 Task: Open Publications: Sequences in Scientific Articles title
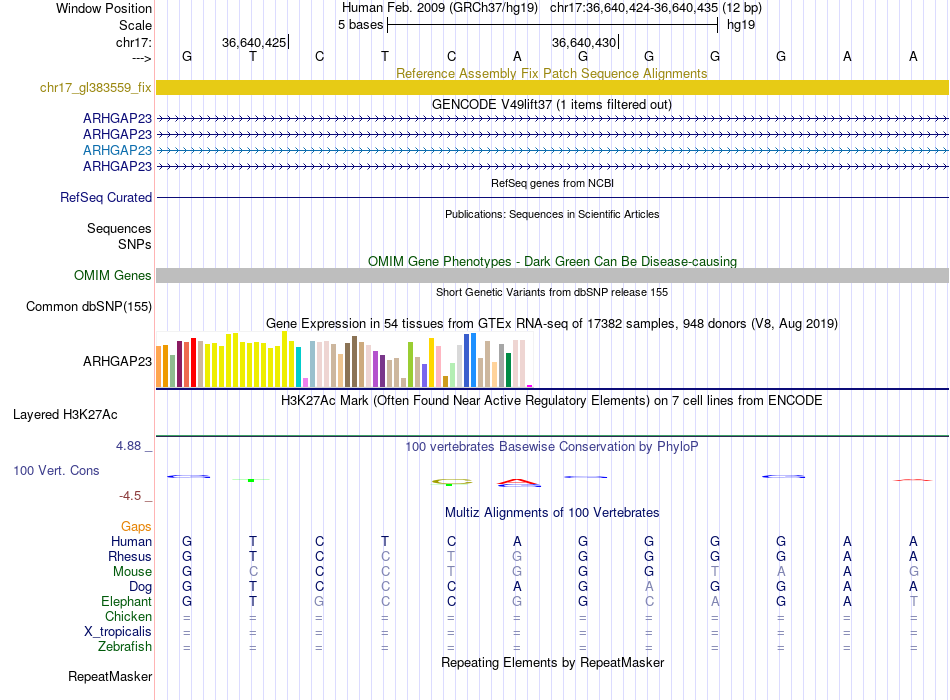(x=552, y=214)
